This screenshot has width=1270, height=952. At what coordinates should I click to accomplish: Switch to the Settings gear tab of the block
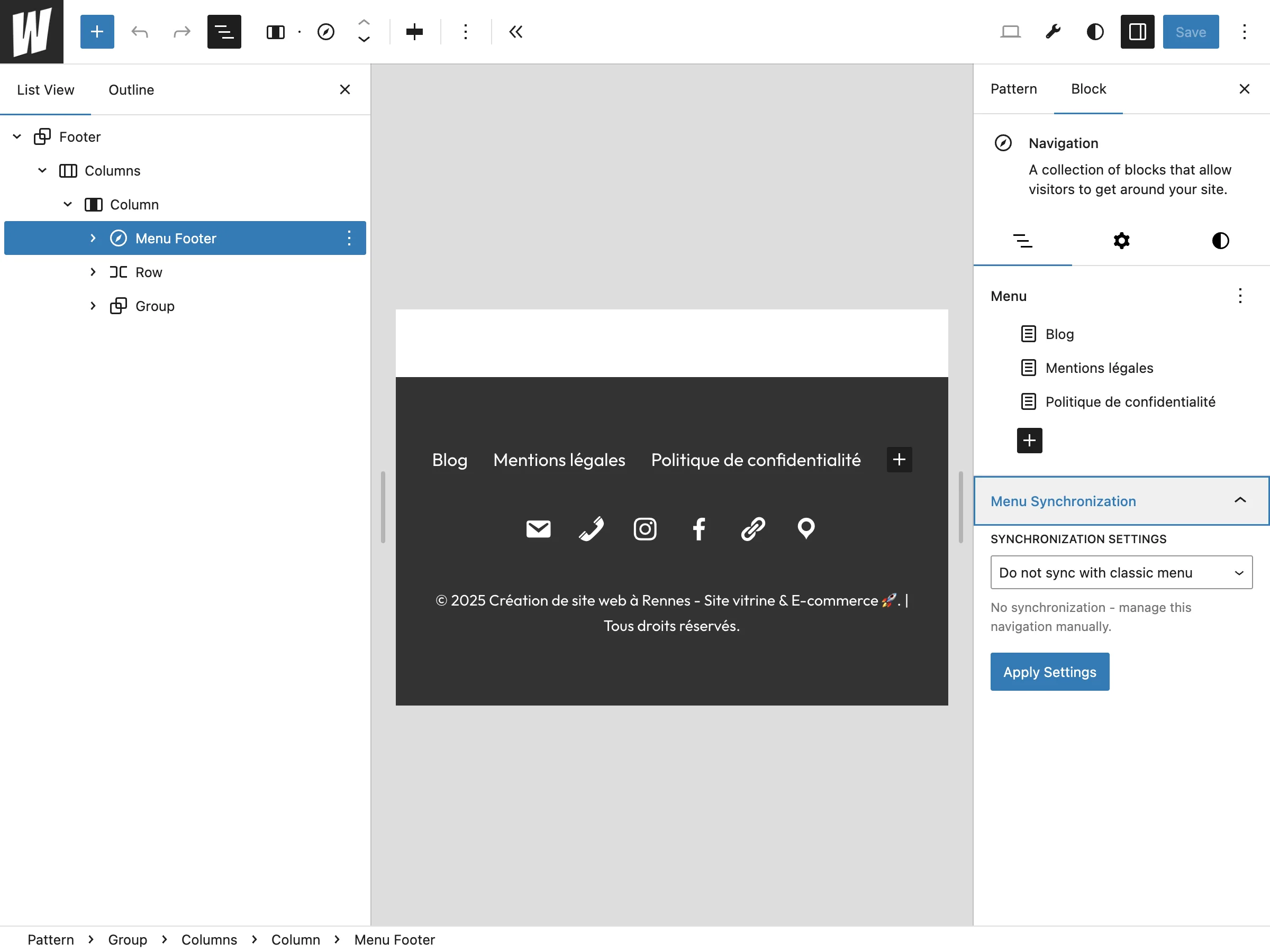point(1121,241)
